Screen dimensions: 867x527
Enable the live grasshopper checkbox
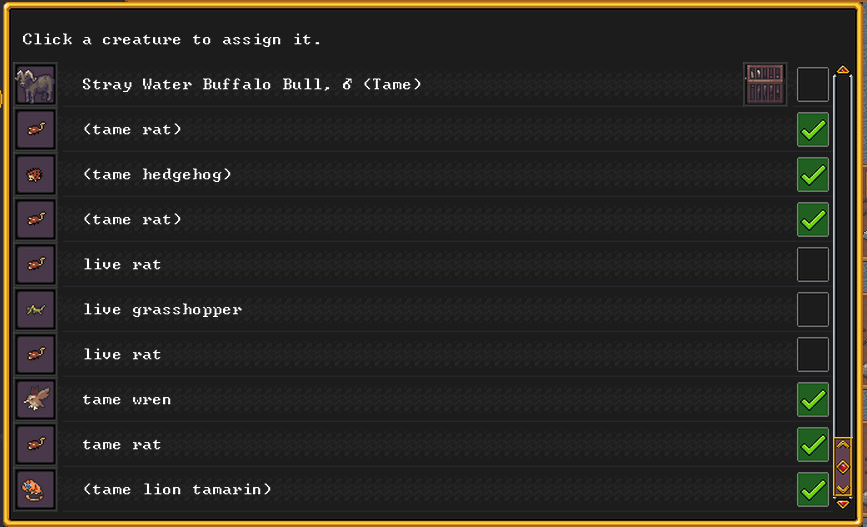[812, 310]
